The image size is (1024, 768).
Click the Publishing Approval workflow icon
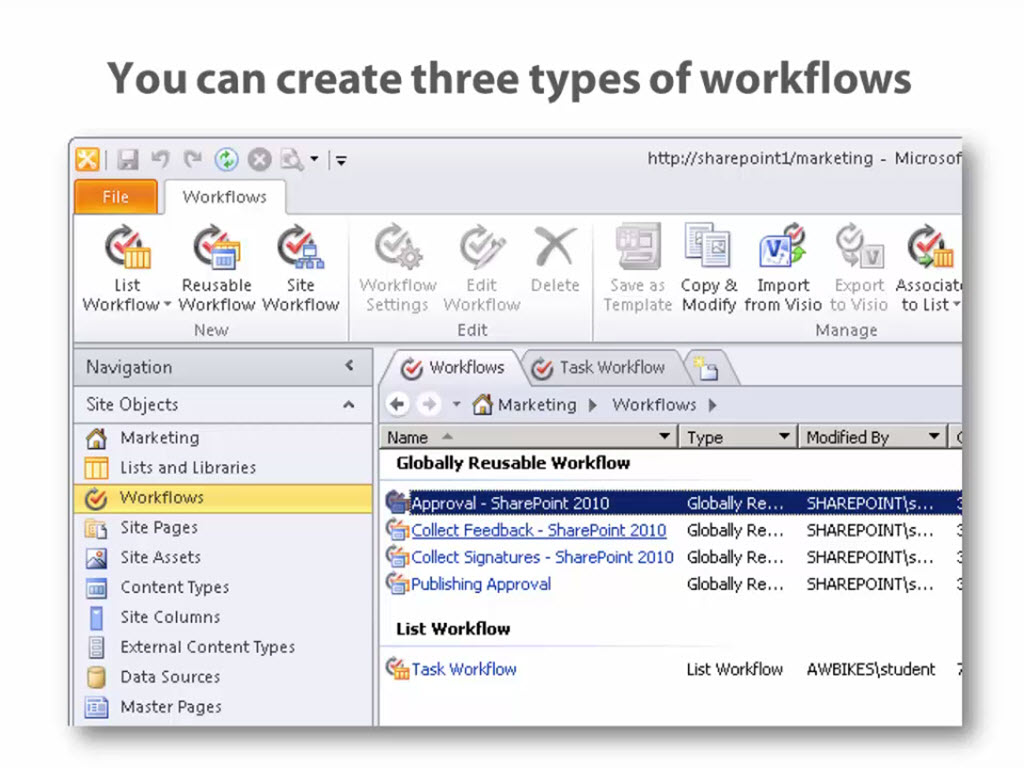[x=396, y=583]
